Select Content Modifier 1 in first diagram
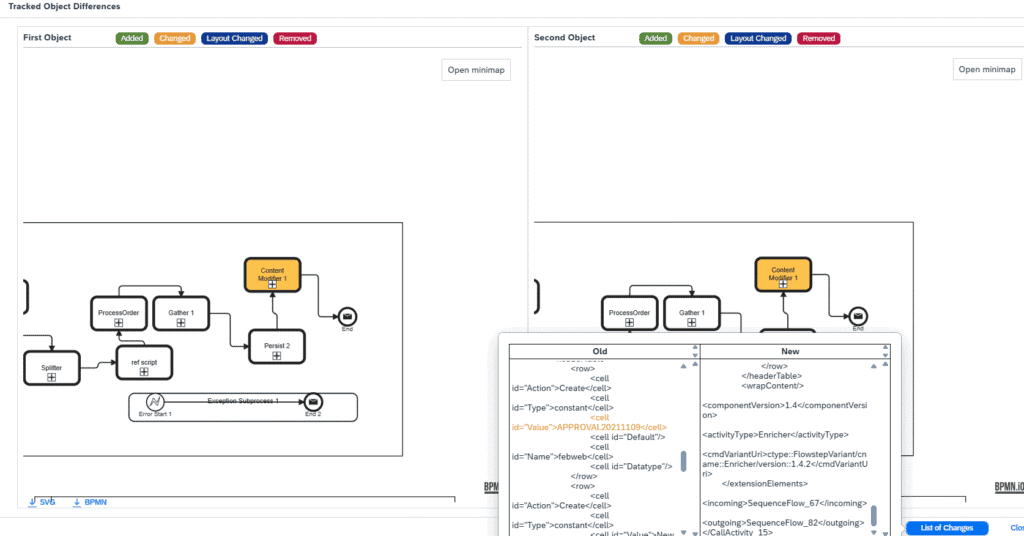Viewport: 1024px width, 536px height. (272, 275)
